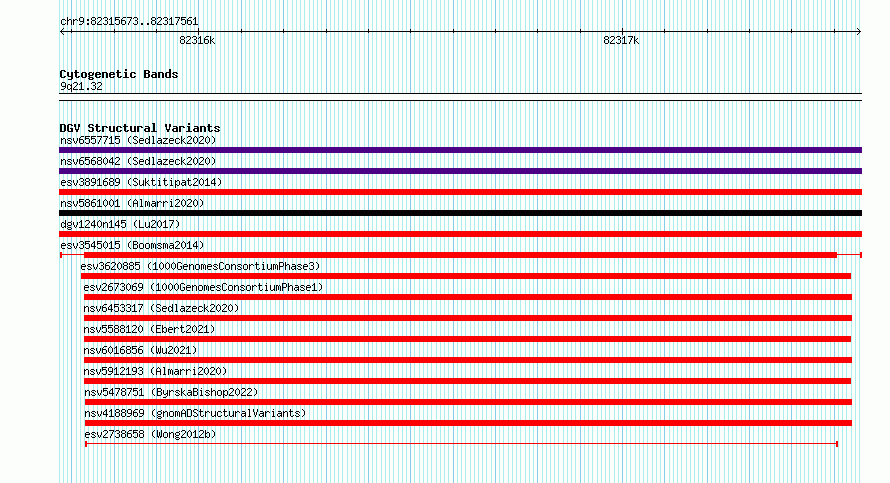890x483 pixels.
Task: Open variant nsv6568042 (Sedlazeck2020) label
Action: coord(138,161)
